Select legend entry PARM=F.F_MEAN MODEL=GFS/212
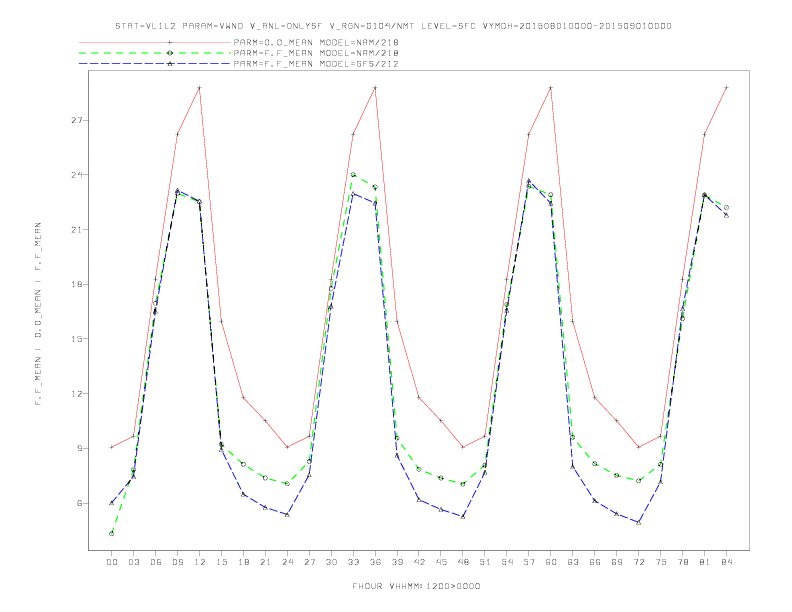 pos(316,64)
